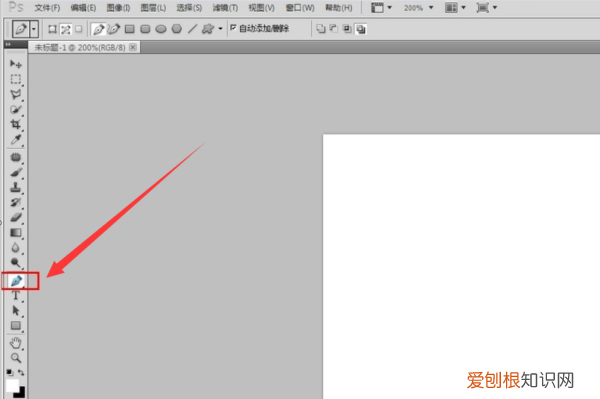
Task: Select Subtract from path area option
Action: [x=334, y=29]
